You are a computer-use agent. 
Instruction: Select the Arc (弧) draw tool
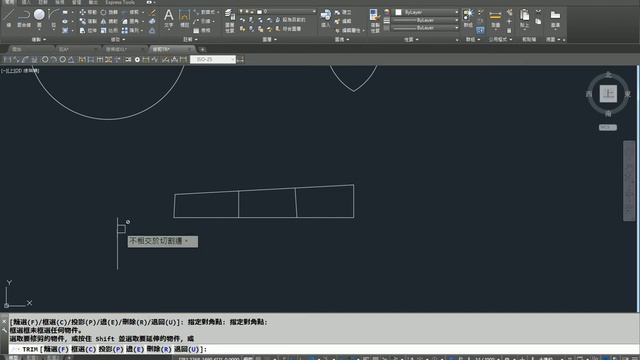click(53, 17)
